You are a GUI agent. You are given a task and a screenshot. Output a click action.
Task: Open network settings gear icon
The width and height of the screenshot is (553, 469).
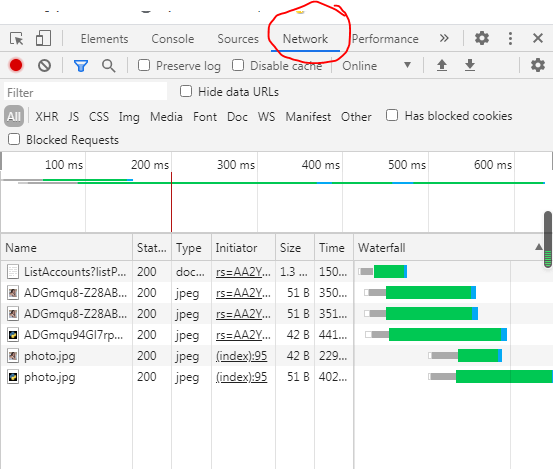pos(537,65)
